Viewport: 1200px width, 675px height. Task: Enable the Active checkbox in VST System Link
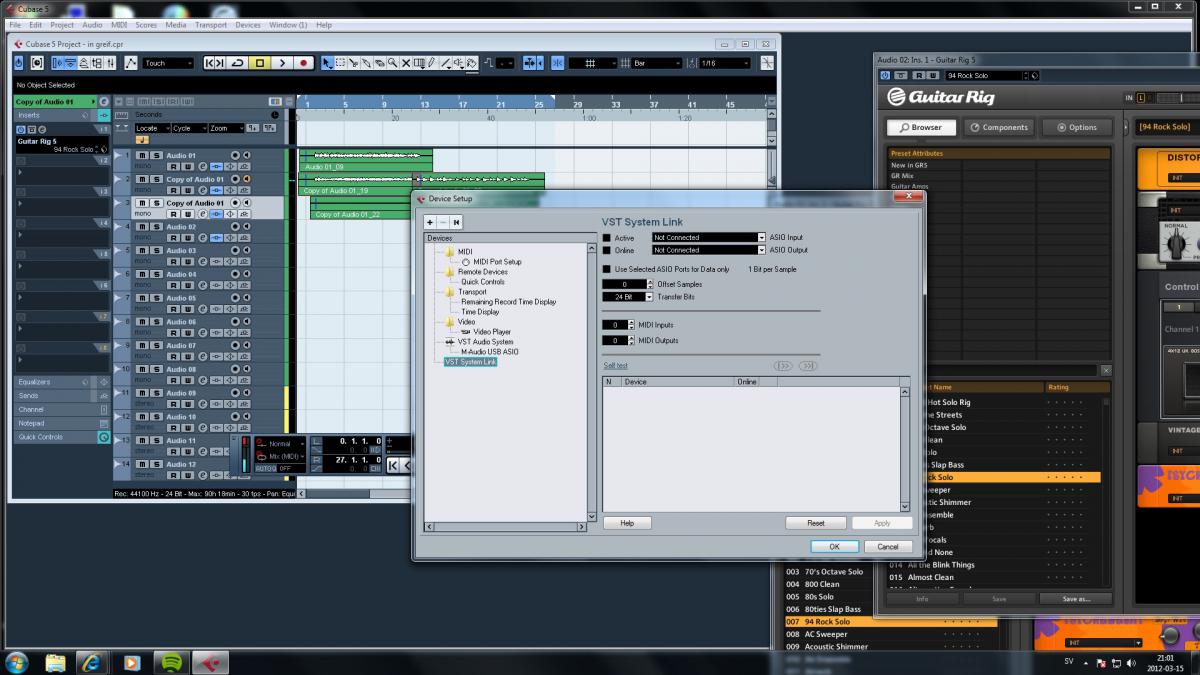(606, 238)
